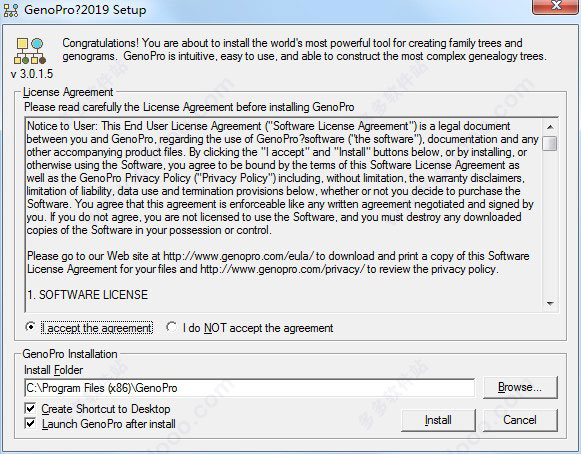The width and height of the screenshot is (581, 454).
Task: Click the genopro.com/eula/ URL text
Action: click(x=239, y=256)
